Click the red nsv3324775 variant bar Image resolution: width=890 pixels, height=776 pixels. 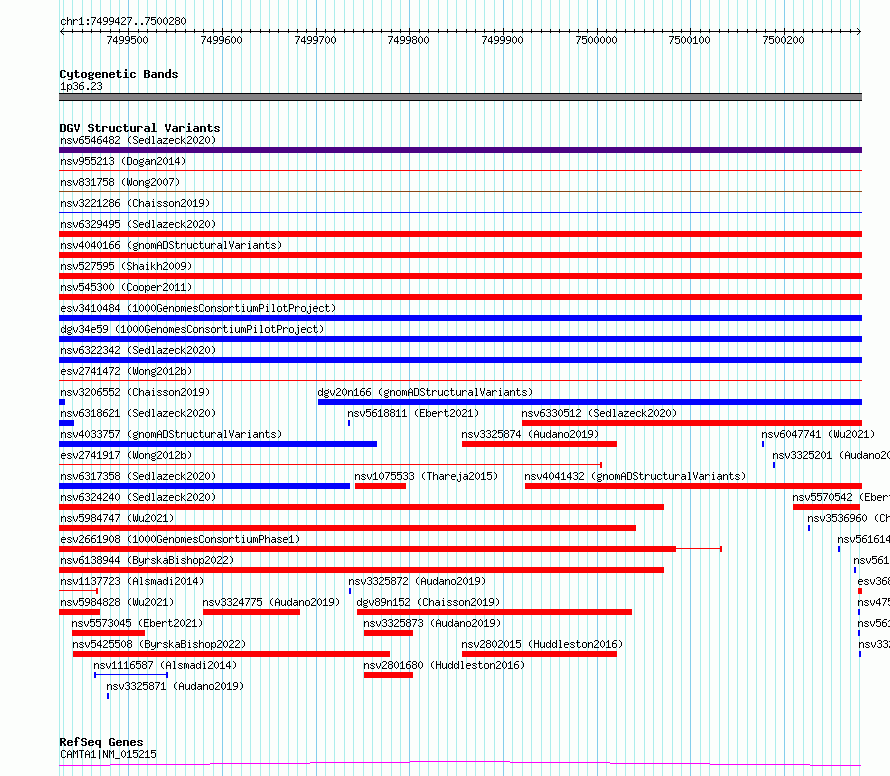tap(251, 612)
